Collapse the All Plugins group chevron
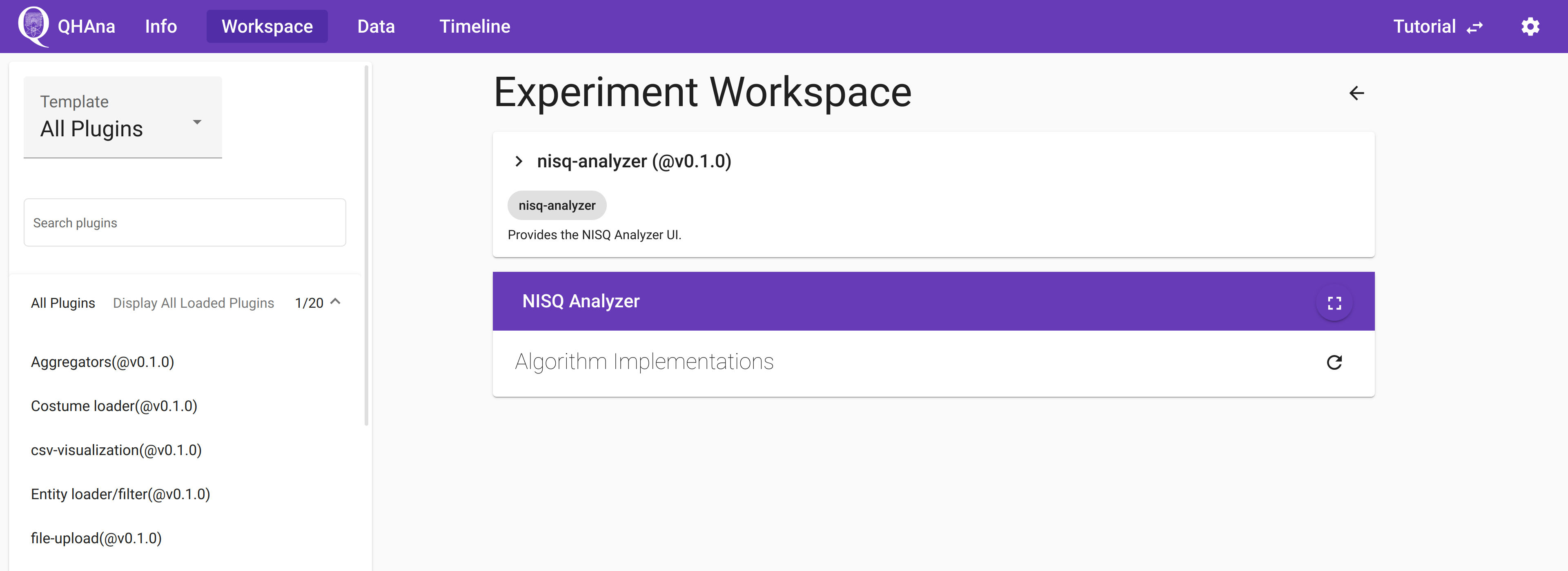Image resolution: width=1568 pixels, height=571 pixels. coord(335,302)
